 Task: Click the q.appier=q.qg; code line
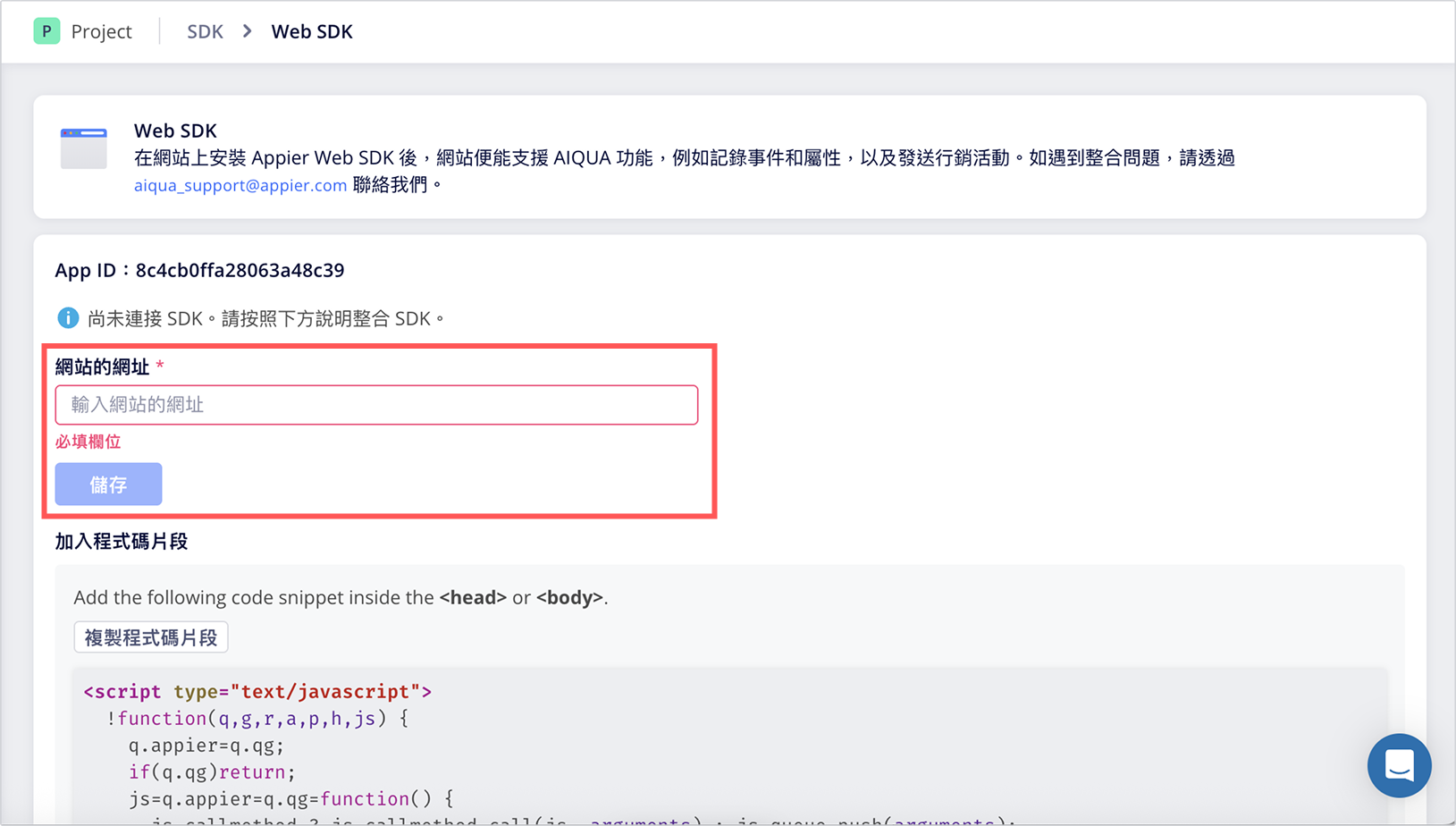click(x=206, y=746)
